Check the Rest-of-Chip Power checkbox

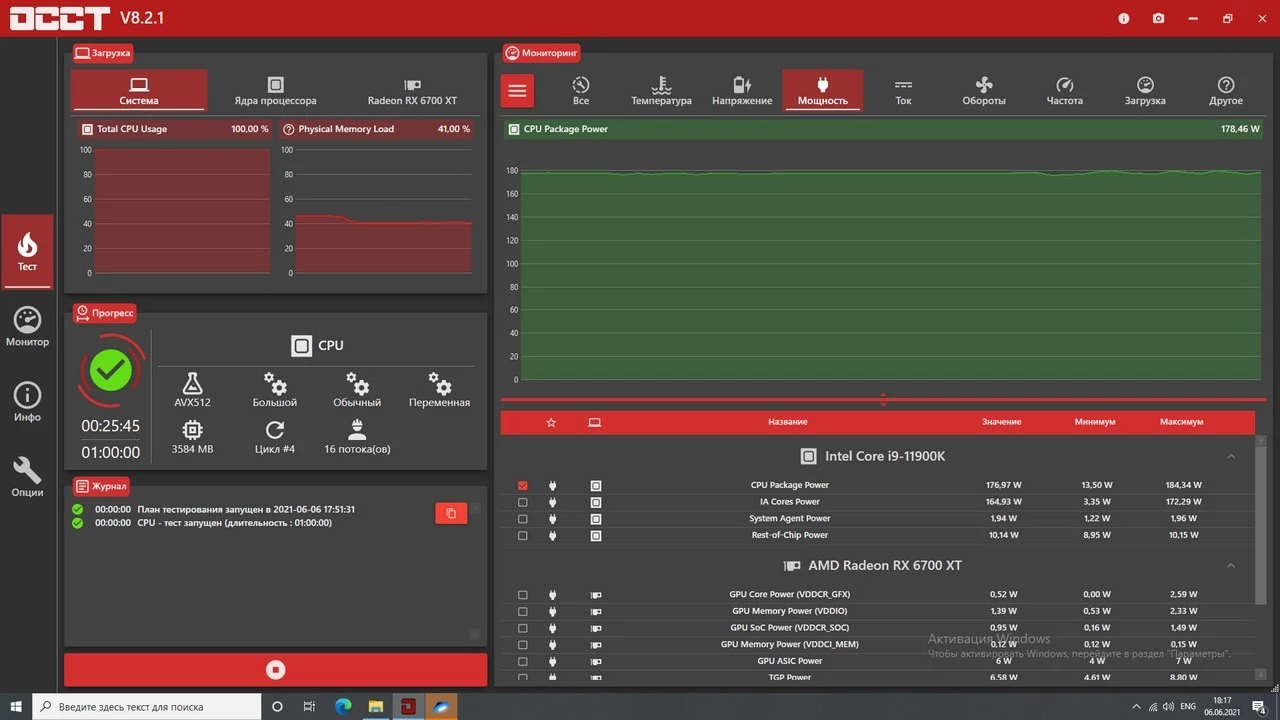523,536
